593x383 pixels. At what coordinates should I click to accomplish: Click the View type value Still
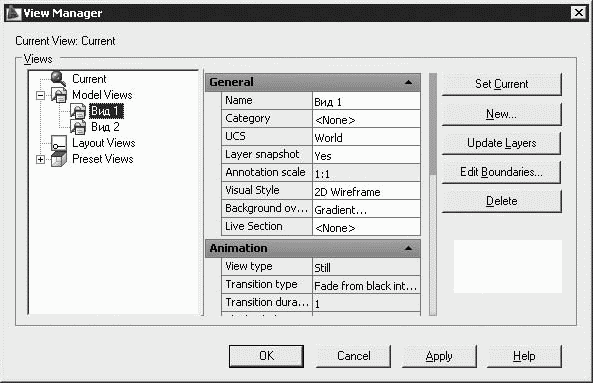point(366,267)
